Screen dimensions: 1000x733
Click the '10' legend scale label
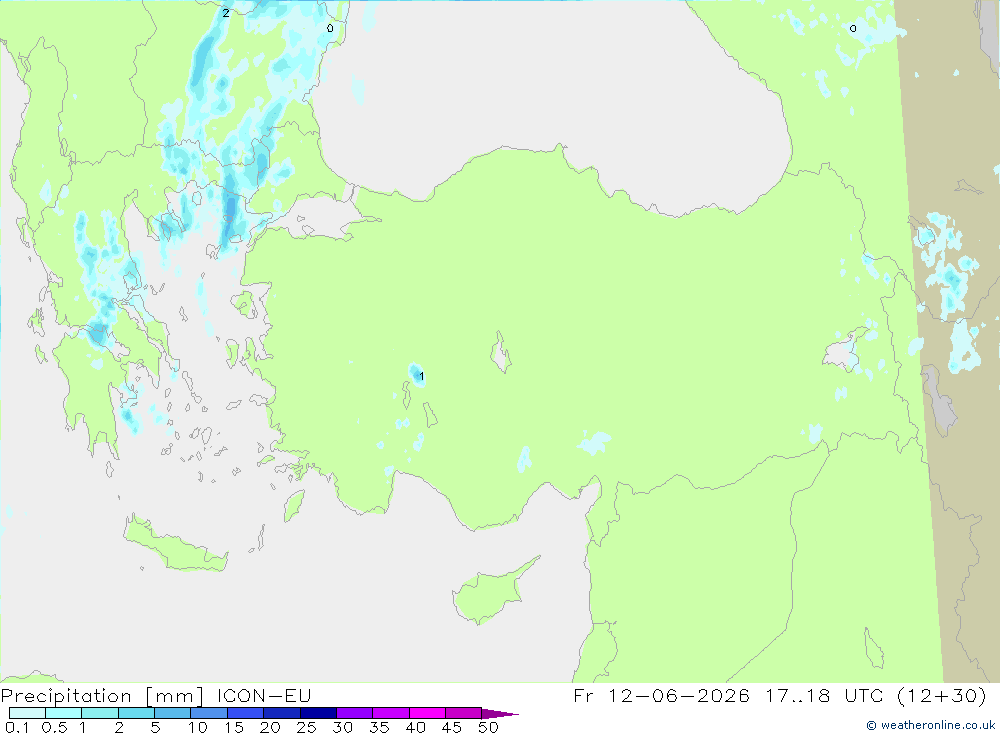[198, 727]
